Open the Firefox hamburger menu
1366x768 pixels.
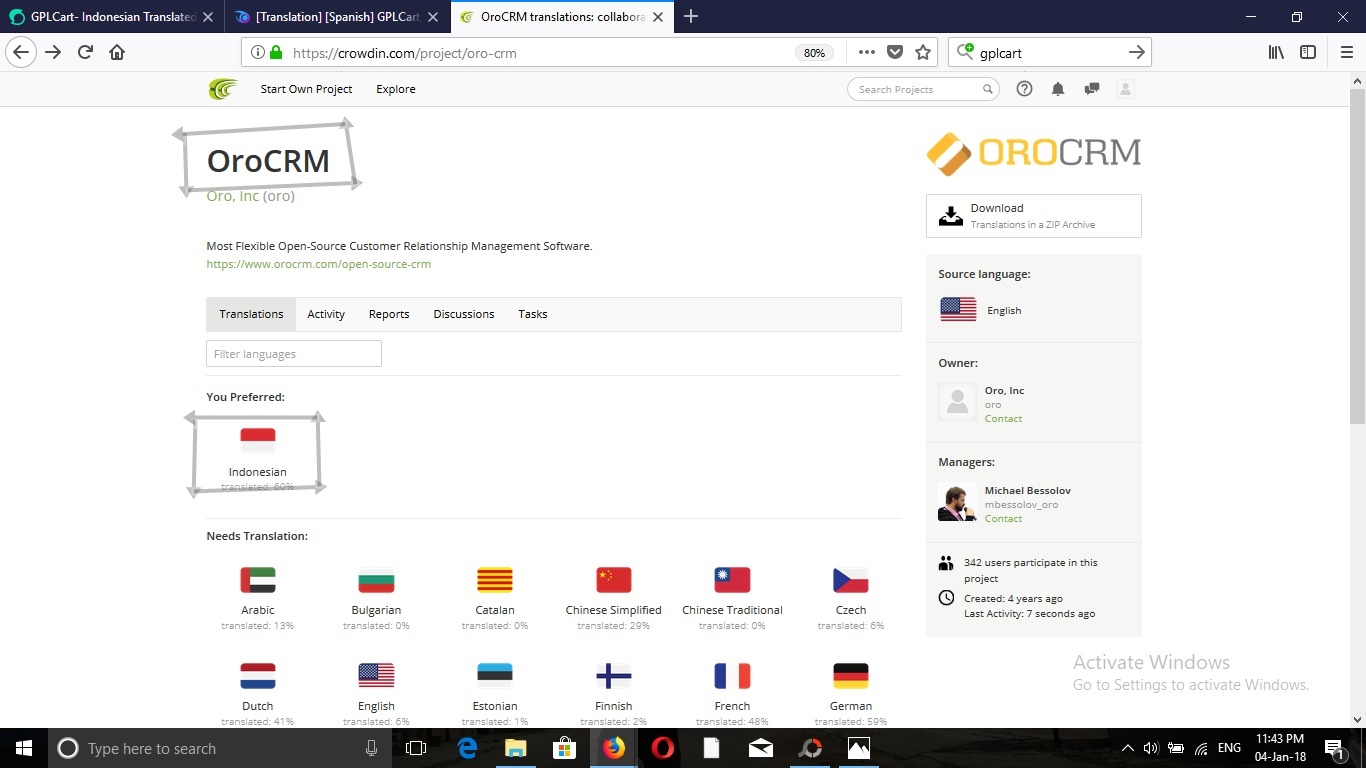pos(1346,52)
